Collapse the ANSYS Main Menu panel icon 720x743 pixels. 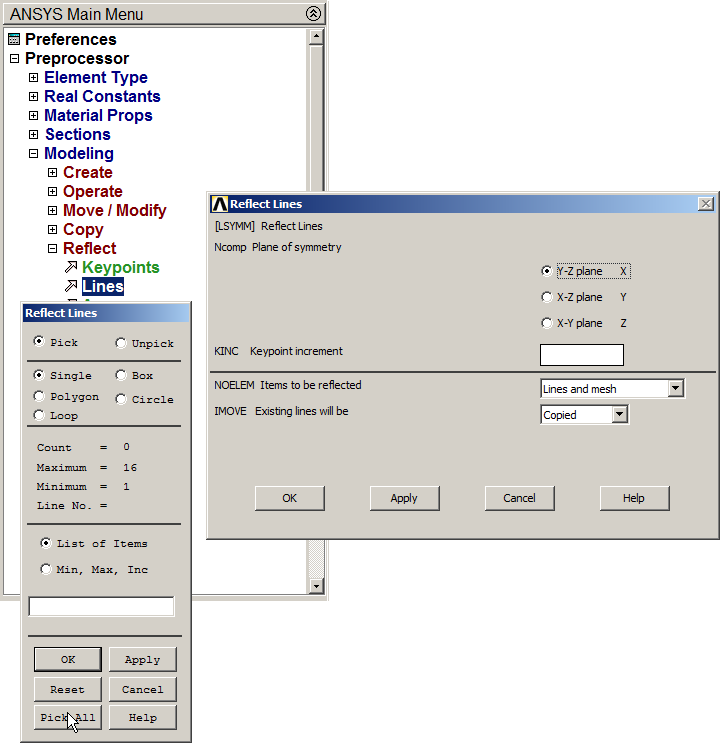tap(313, 14)
